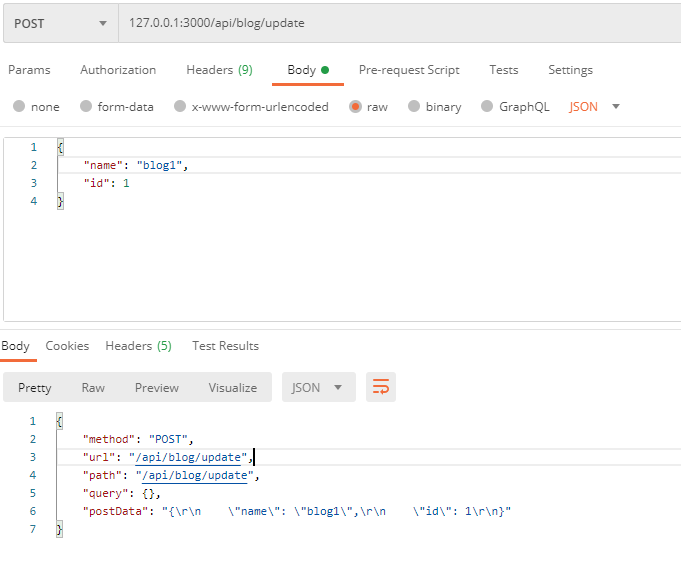The width and height of the screenshot is (681, 571).
Task: Switch to the Tests tab
Action: click(504, 70)
